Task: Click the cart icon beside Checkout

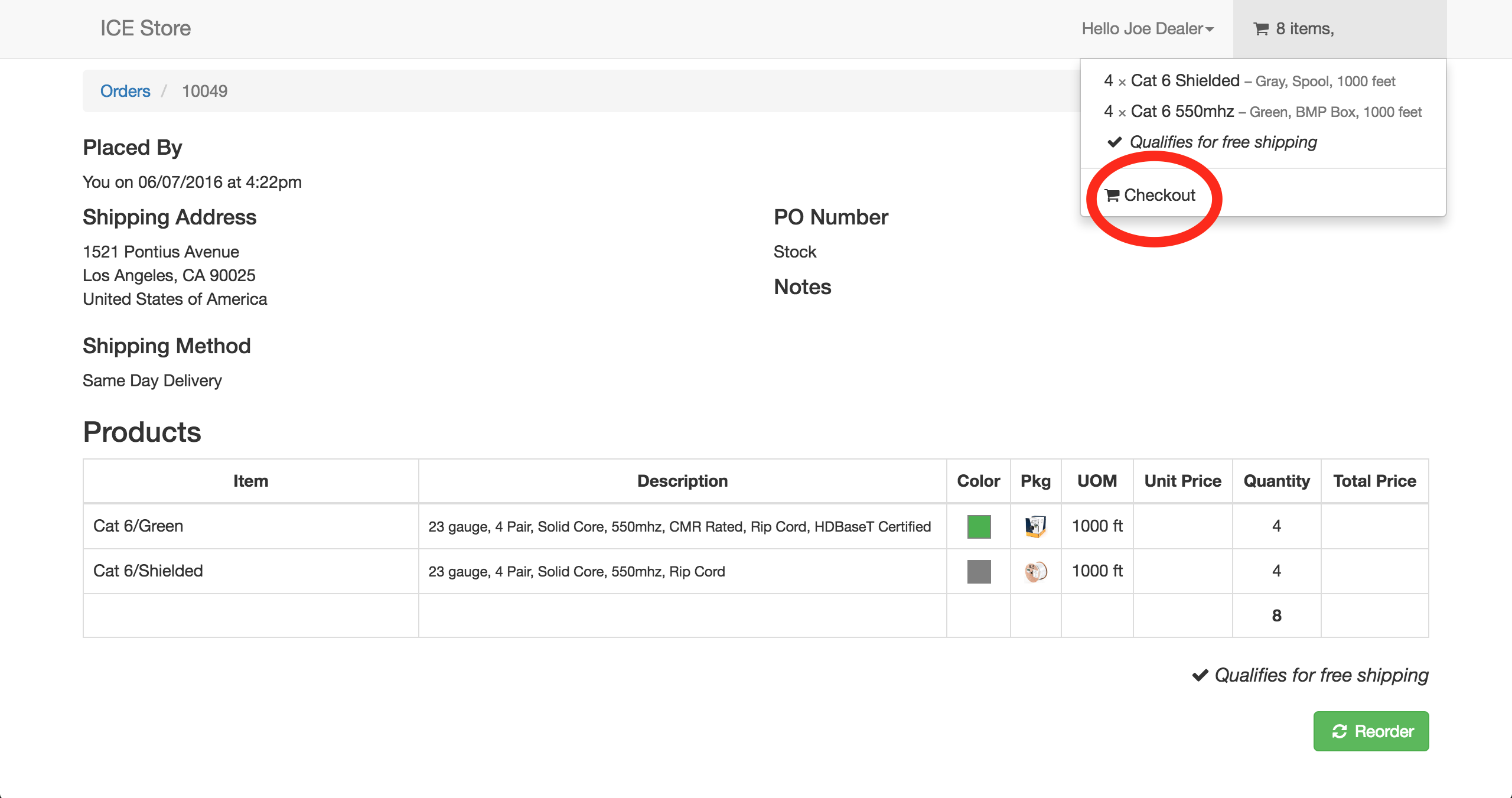Action: [1112, 196]
